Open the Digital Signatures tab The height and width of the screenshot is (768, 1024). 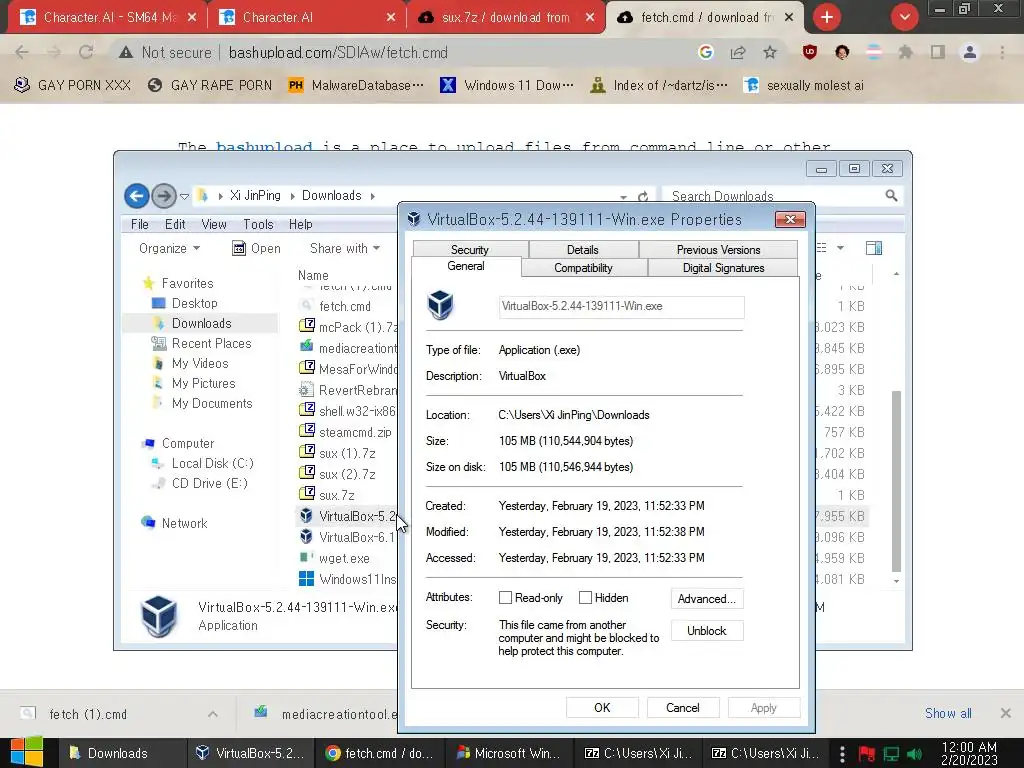point(723,268)
